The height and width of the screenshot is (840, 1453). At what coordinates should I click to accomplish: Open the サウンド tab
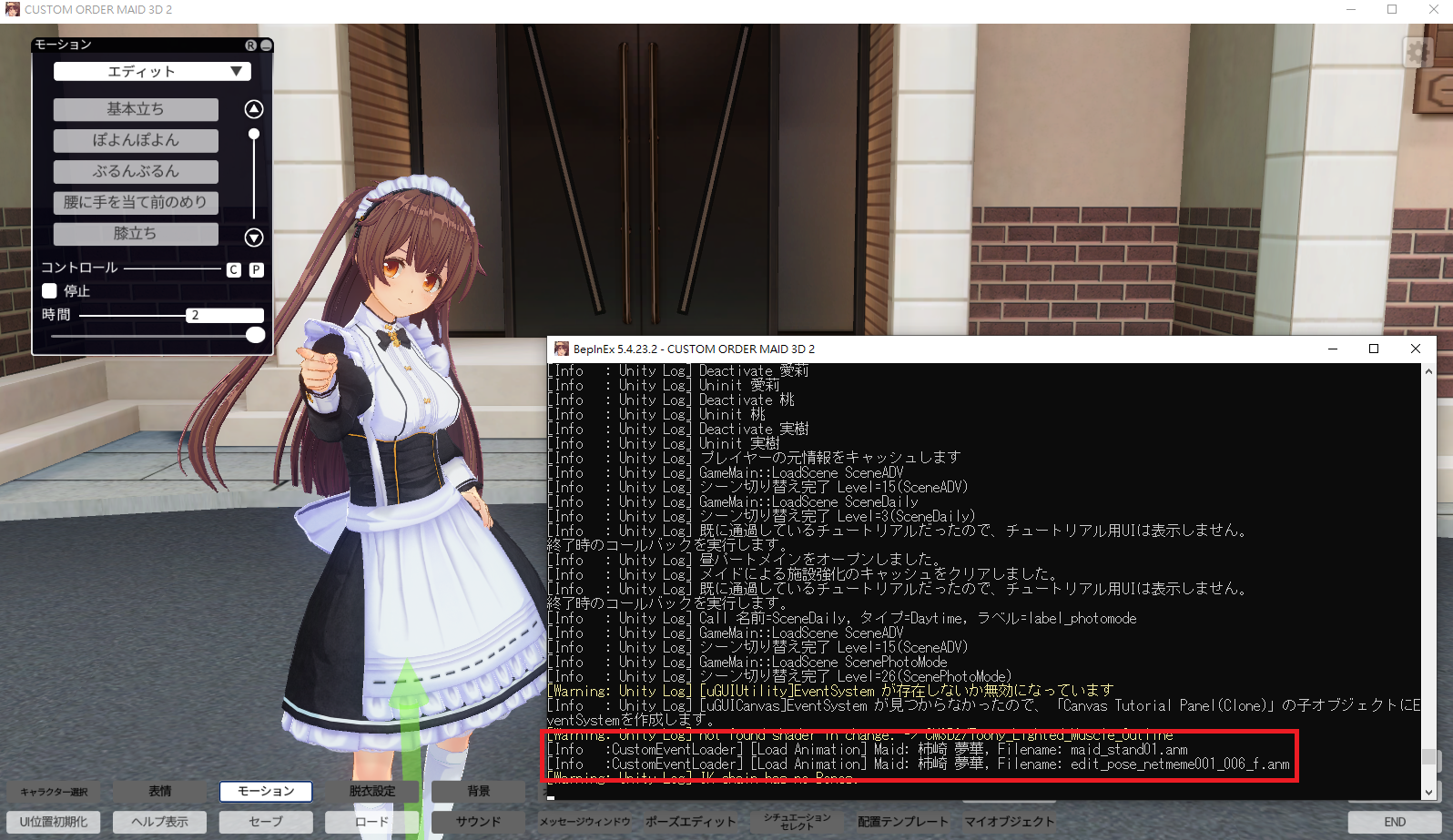point(479,822)
